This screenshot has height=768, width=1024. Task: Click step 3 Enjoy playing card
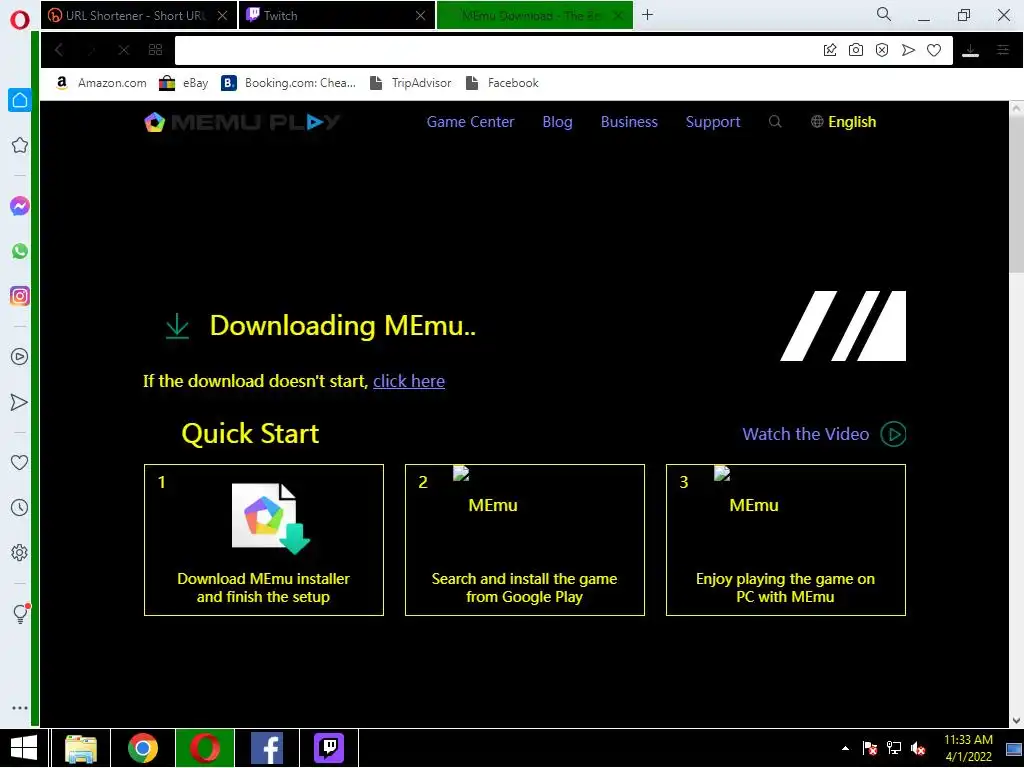click(786, 539)
